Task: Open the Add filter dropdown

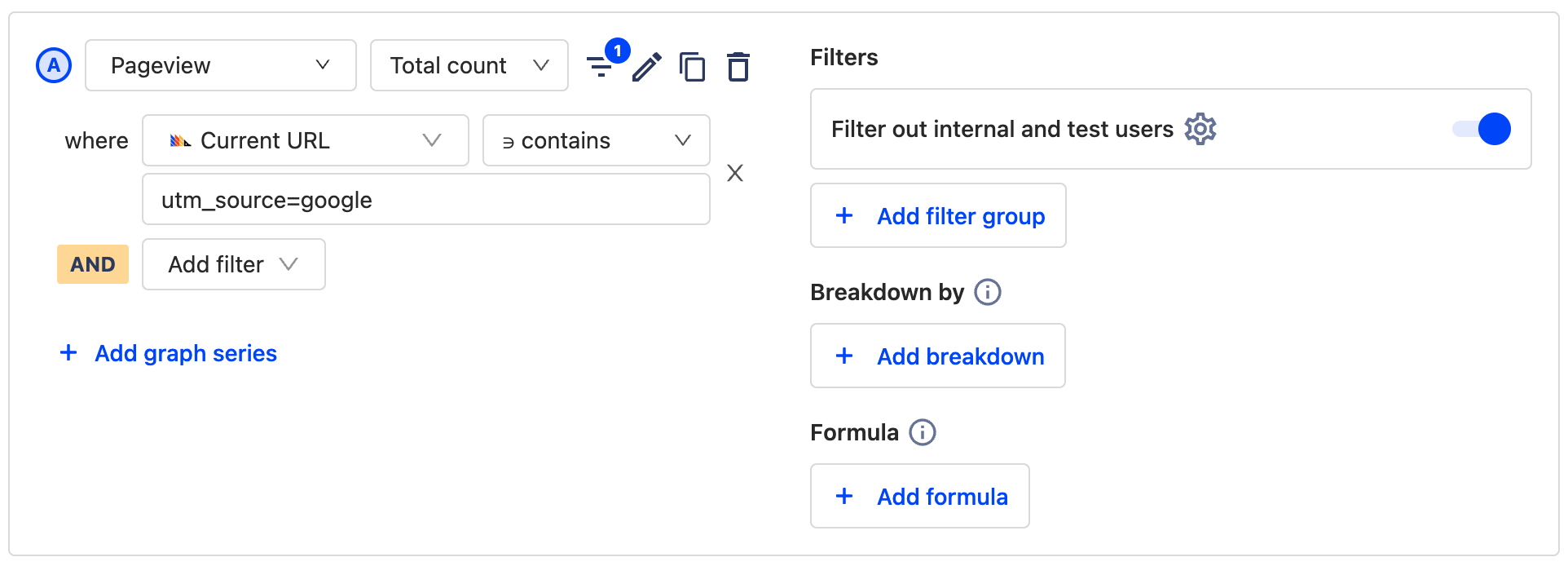Action: pyautogui.click(x=234, y=264)
